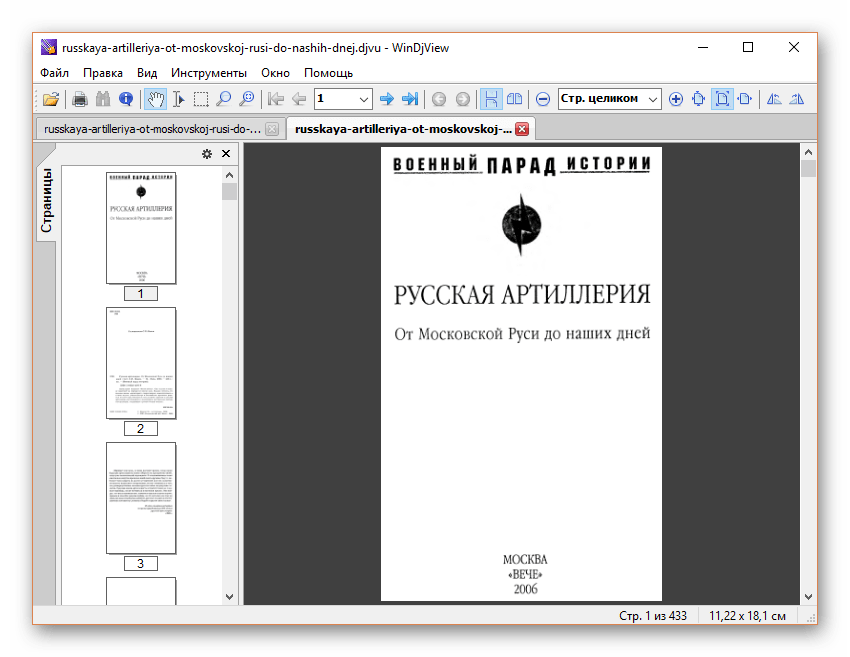The height and width of the screenshot is (657, 850).
Task: Toggle the hand drag tool
Action: point(156,99)
